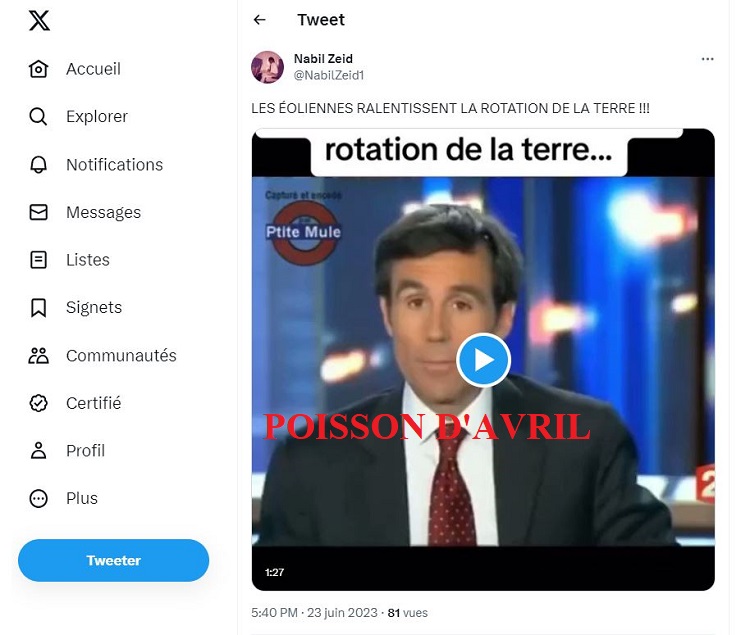Screen dimensions: 750x635
Task: Click the Nabil Zeid display name
Action: [323, 59]
